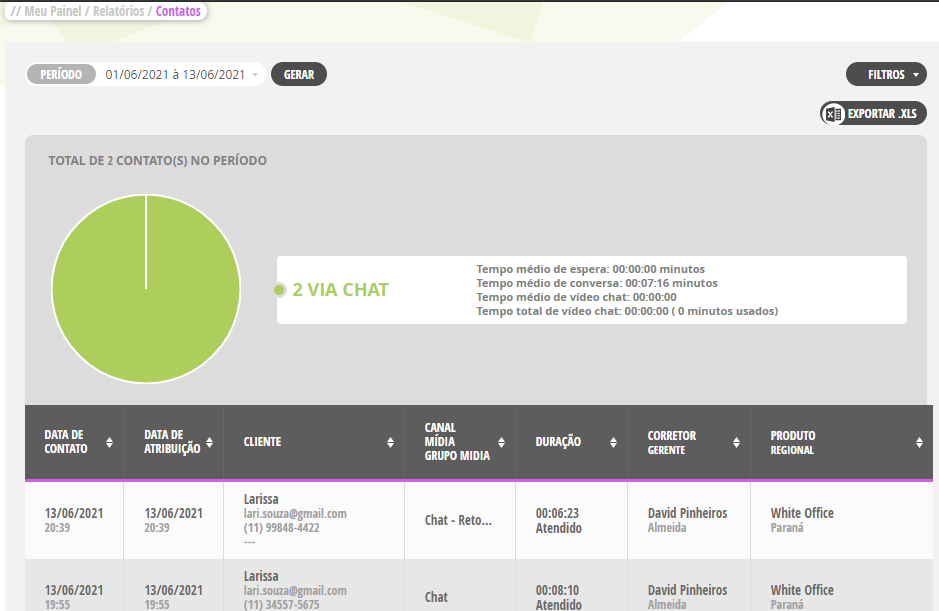
Task: Go to Meu Painel breadcrumb
Action: click(x=53, y=11)
